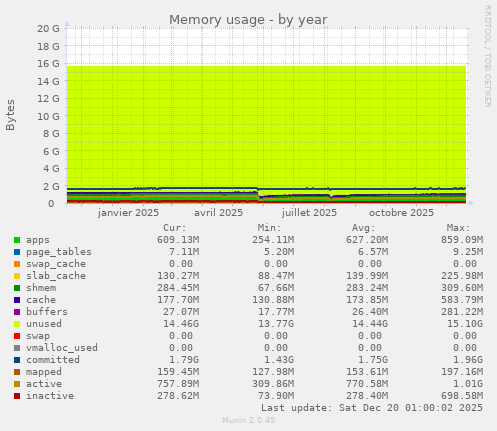The image size is (497, 431).
Task: Click the active olive legend swatch
Action: click(17, 384)
